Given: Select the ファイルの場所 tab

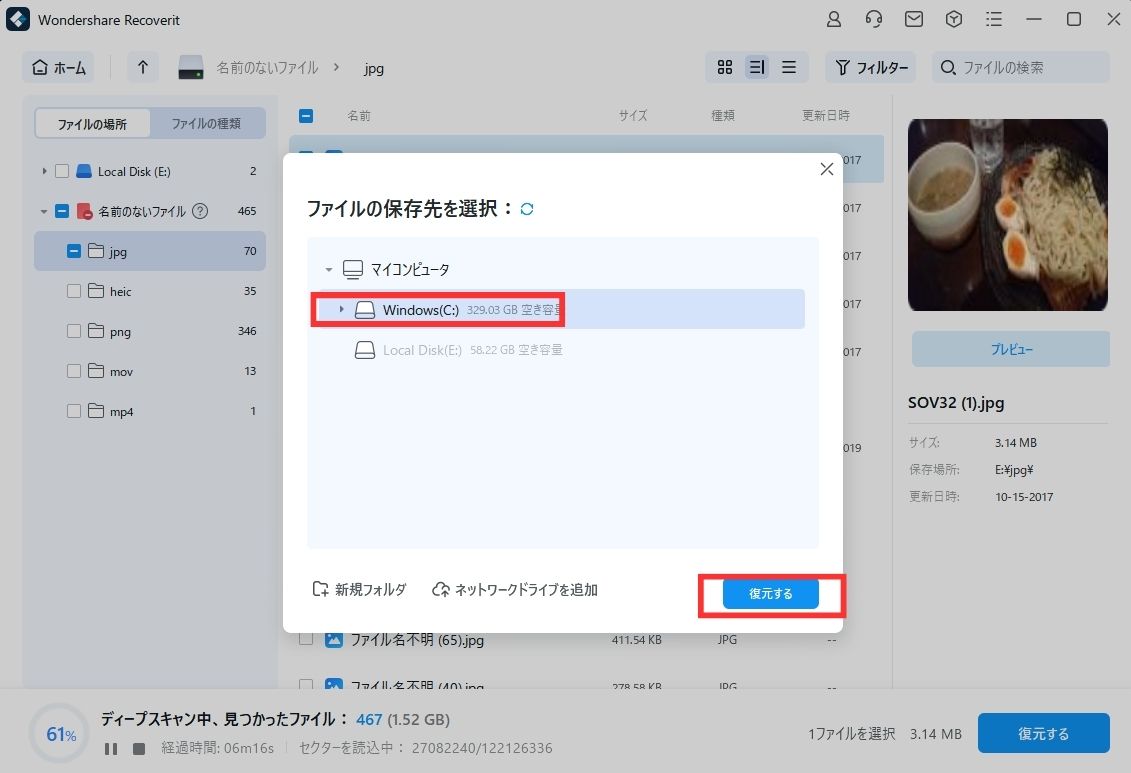Looking at the screenshot, I should point(92,123).
